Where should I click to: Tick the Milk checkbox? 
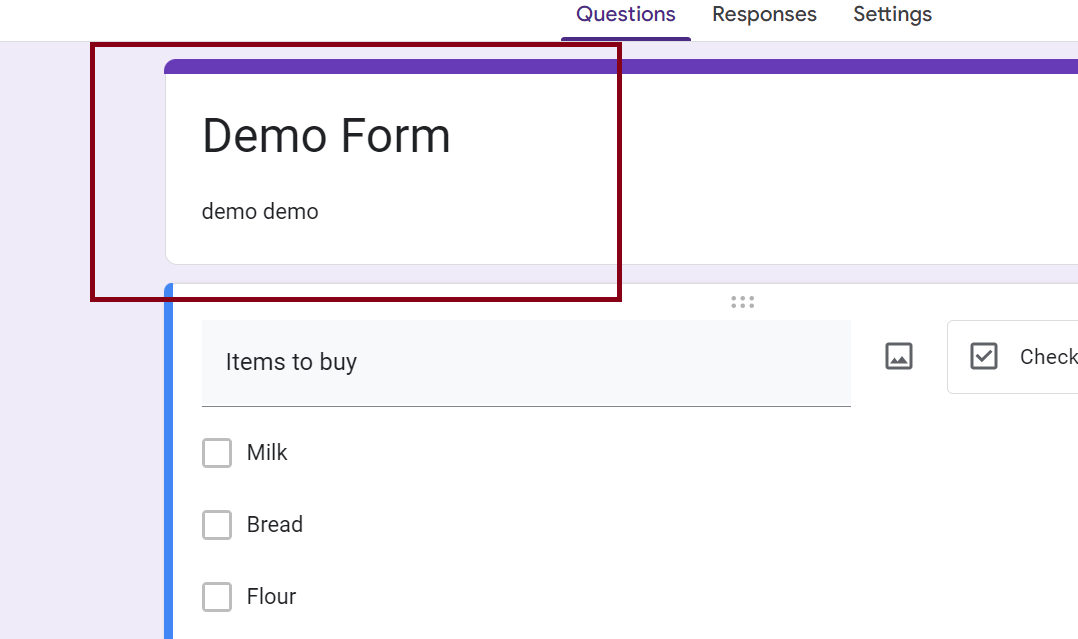217,453
